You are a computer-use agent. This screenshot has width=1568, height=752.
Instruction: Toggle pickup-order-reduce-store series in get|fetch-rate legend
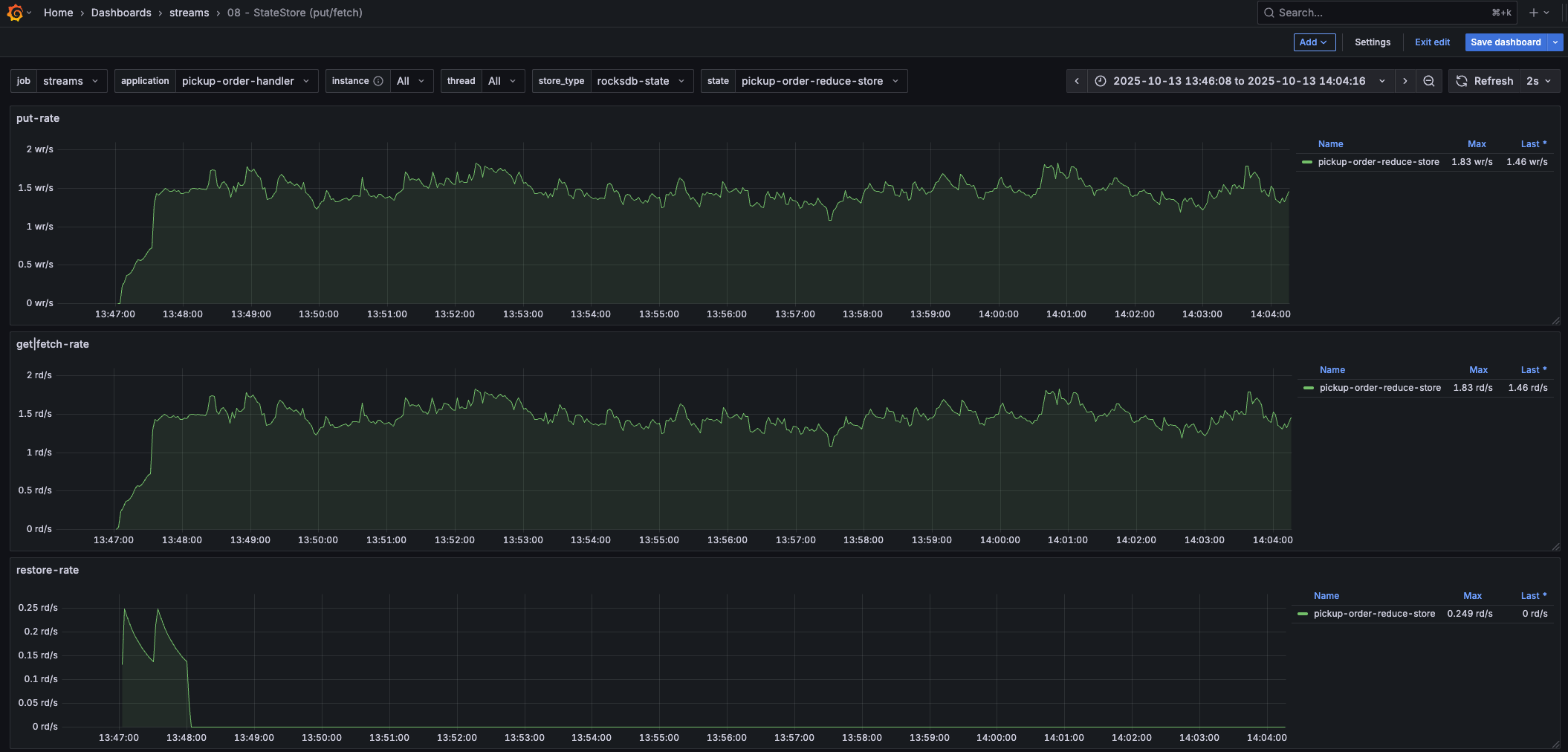tap(1379, 388)
